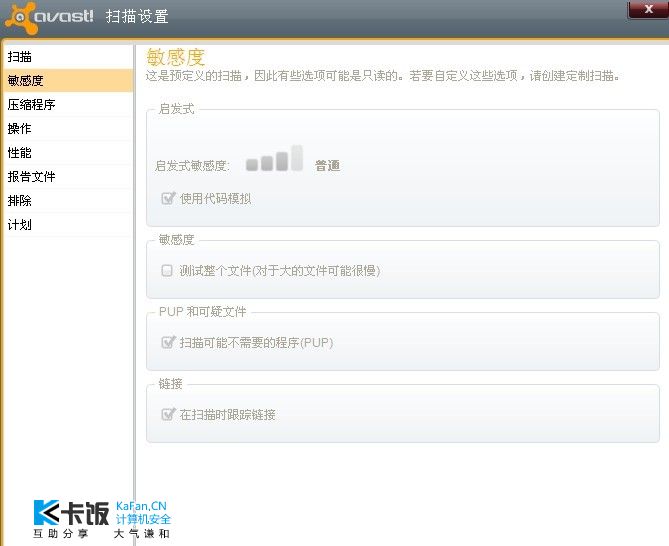This screenshot has height=546, width=669.
Task: Open the 报告文件 settings page
Action: pyautogui.click(x=68, y=177)
